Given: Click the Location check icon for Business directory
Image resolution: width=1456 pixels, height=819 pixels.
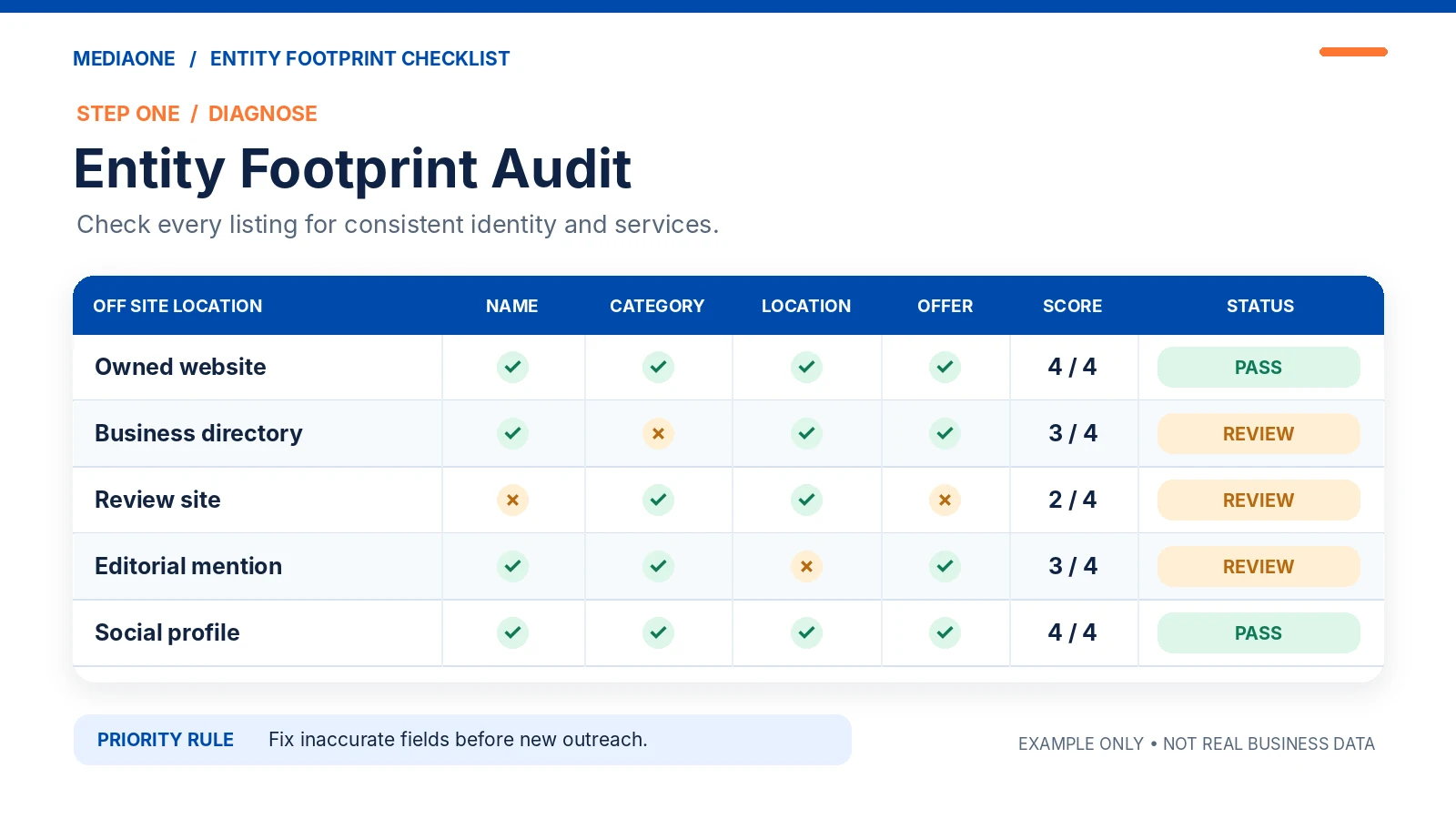Looking at the screenshot, I should (806, 433).
